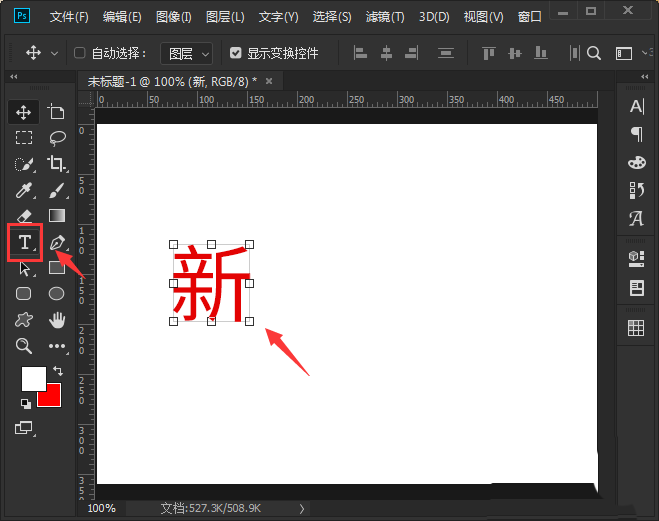Change the screen mode
The image size is (659, 521).
(24, 428)
